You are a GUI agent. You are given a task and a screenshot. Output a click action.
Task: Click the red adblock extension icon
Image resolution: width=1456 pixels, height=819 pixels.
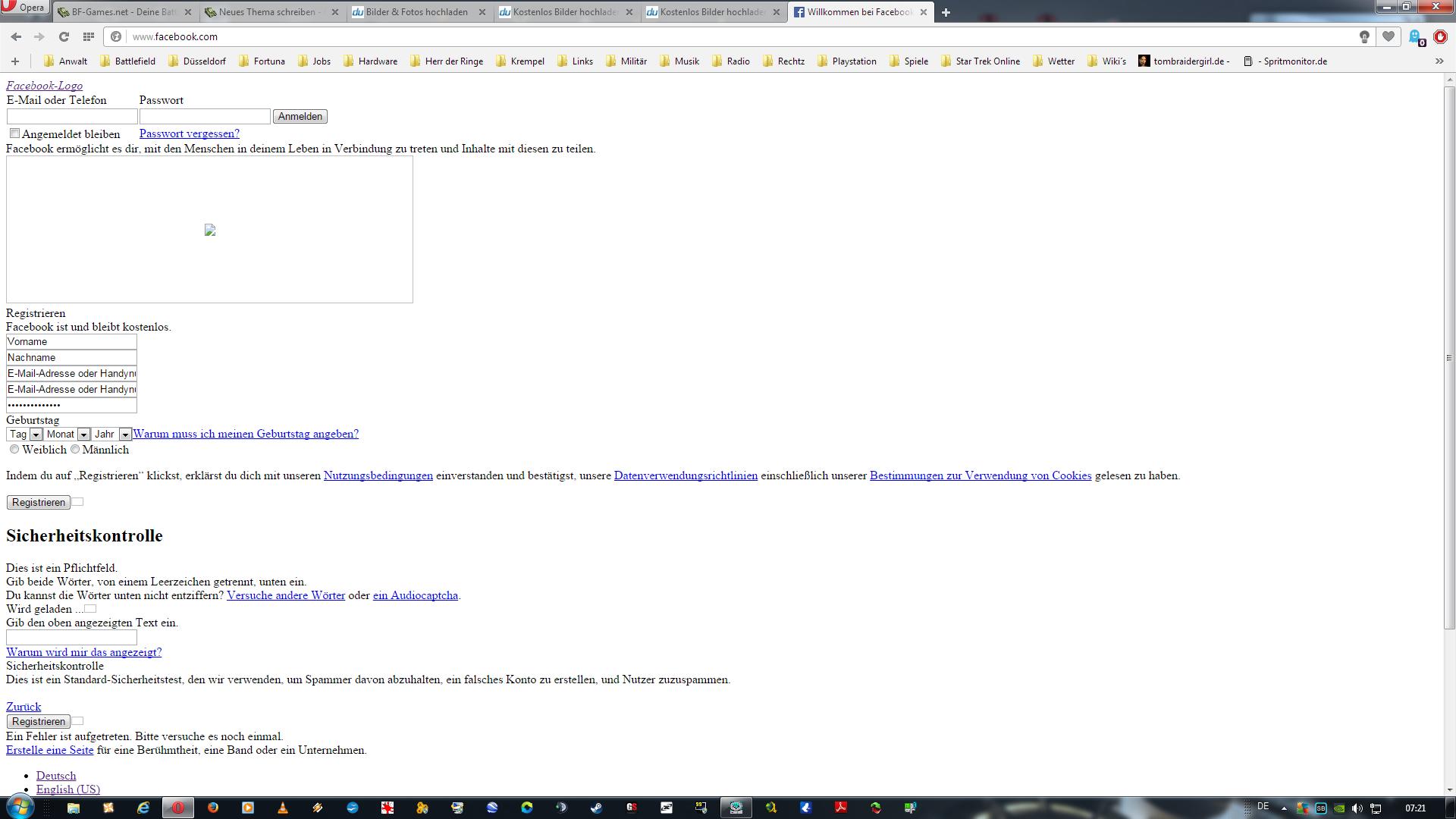tap(1440, 36)
